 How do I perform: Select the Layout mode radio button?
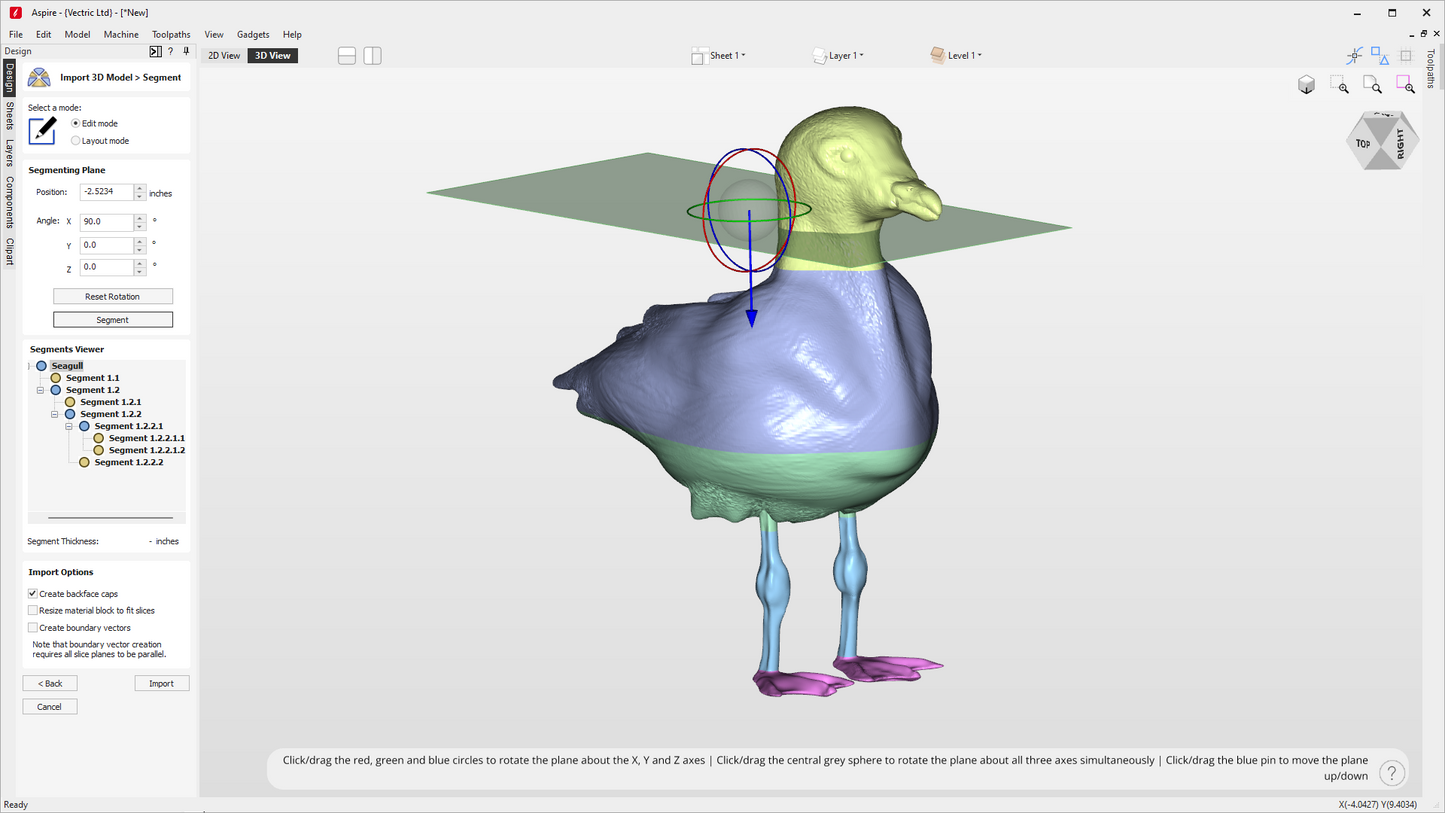tap(76, 141)
